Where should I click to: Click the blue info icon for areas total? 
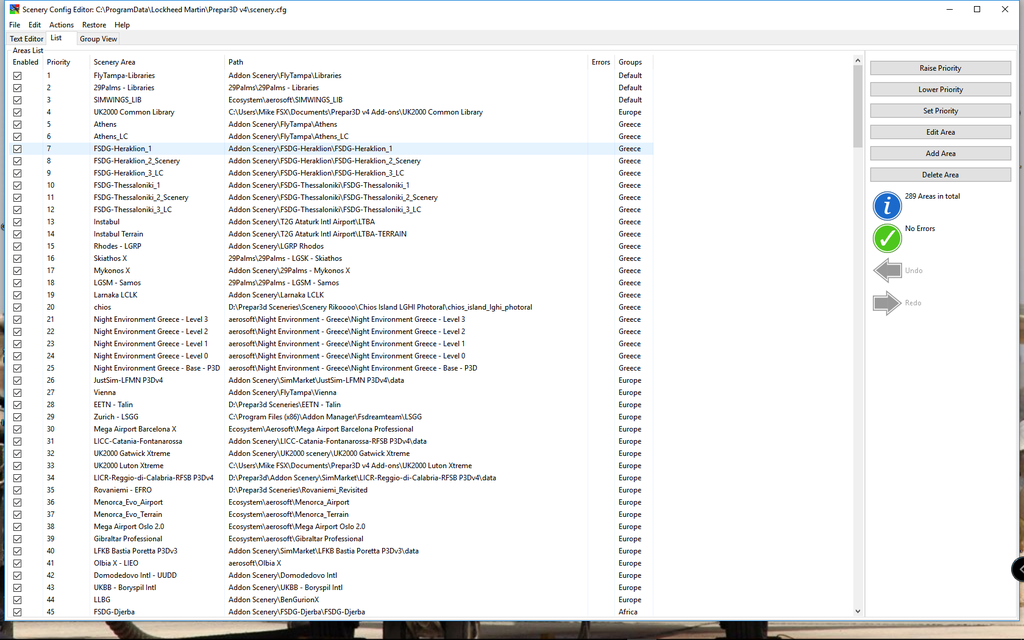pos(887,206)
